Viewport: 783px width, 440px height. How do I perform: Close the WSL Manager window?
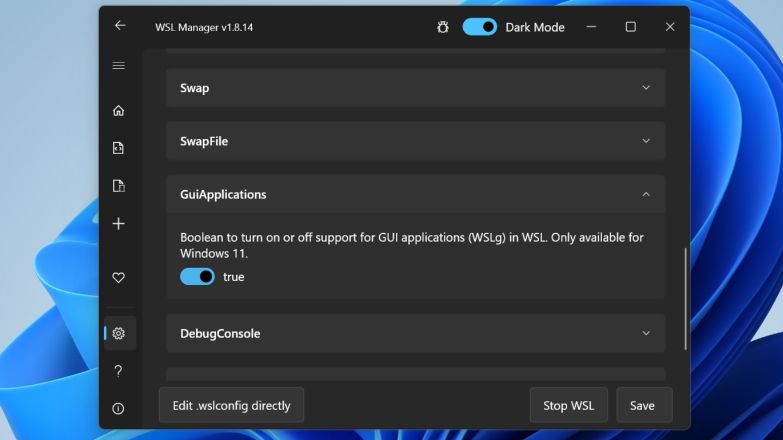670,27
